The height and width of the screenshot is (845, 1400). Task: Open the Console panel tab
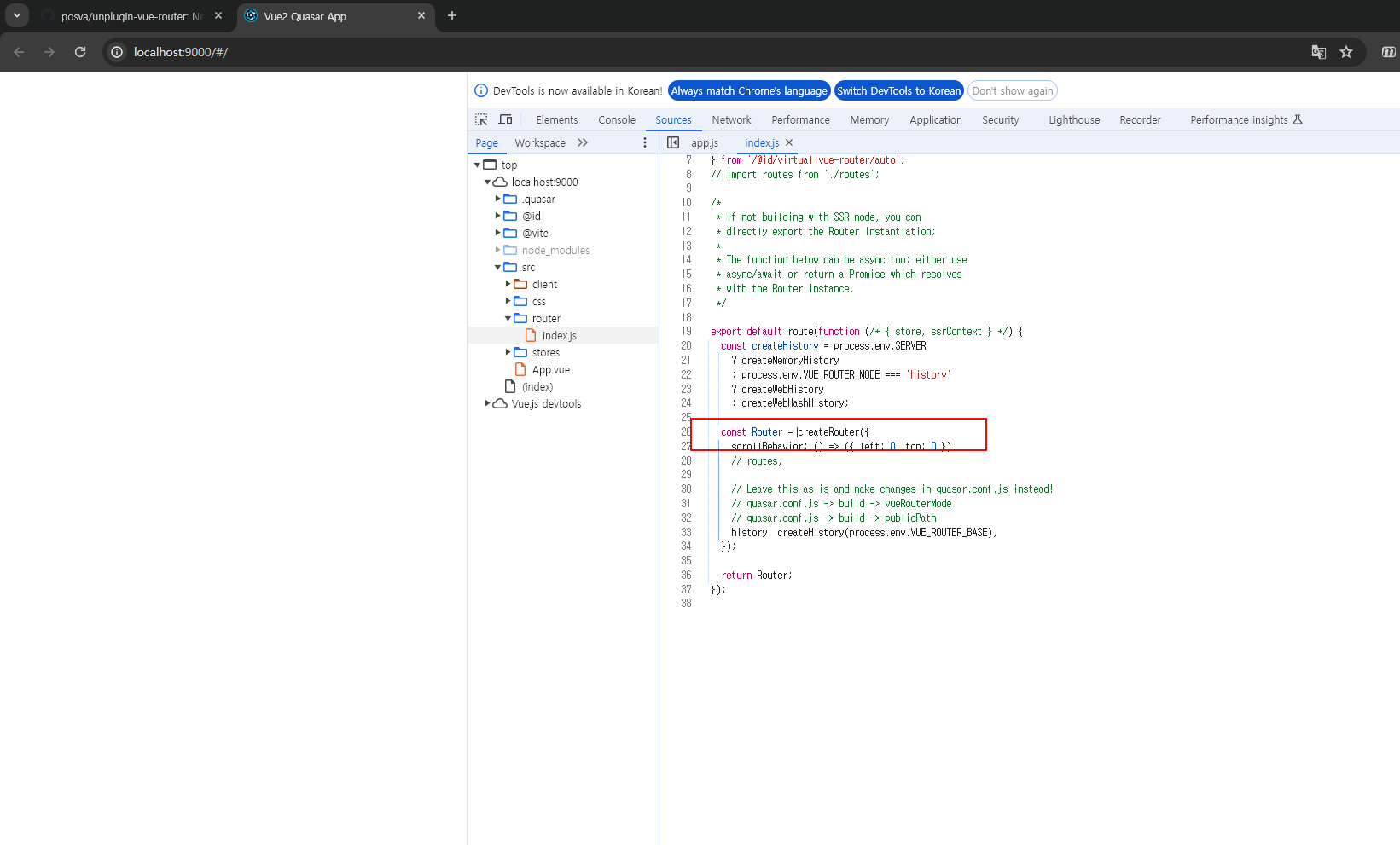click(x=617, y=120)
